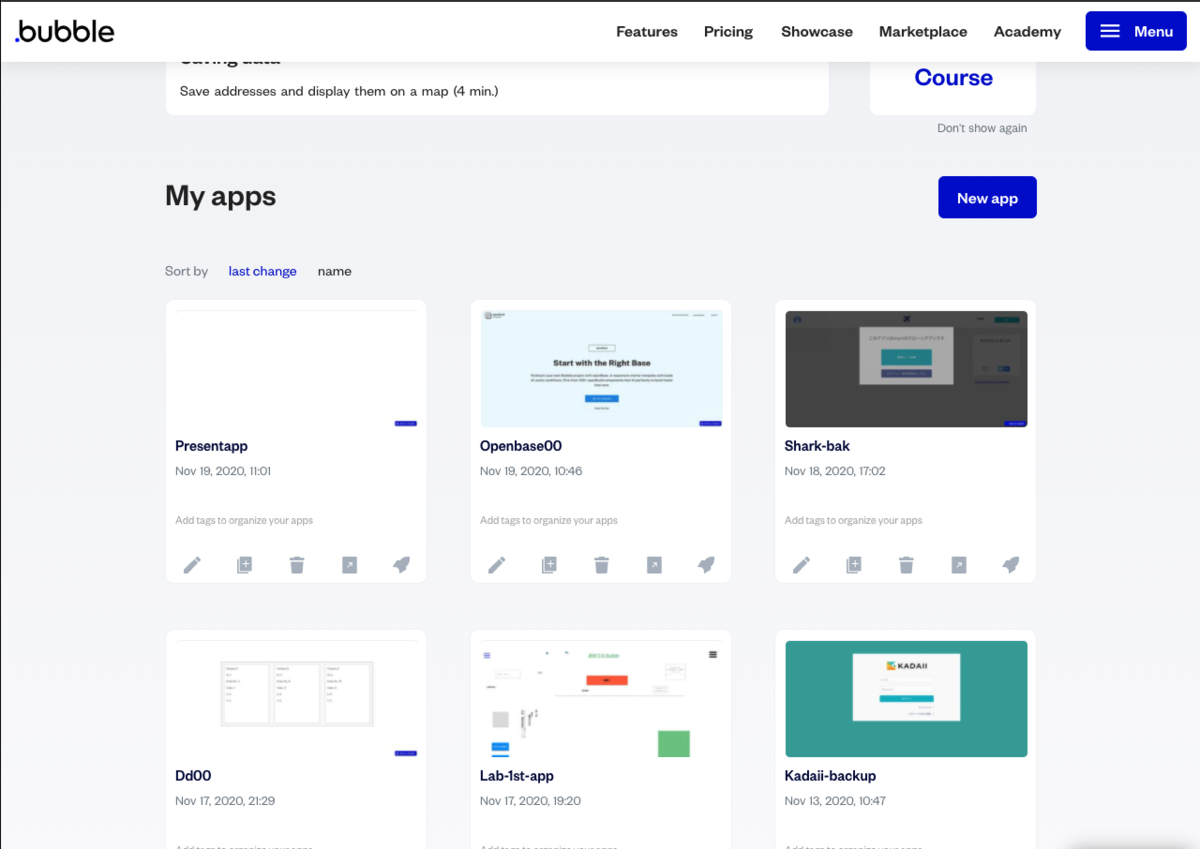Click the Kadaii-backup teal thumbnail
1200x849 pixels.
coord(906,699)
